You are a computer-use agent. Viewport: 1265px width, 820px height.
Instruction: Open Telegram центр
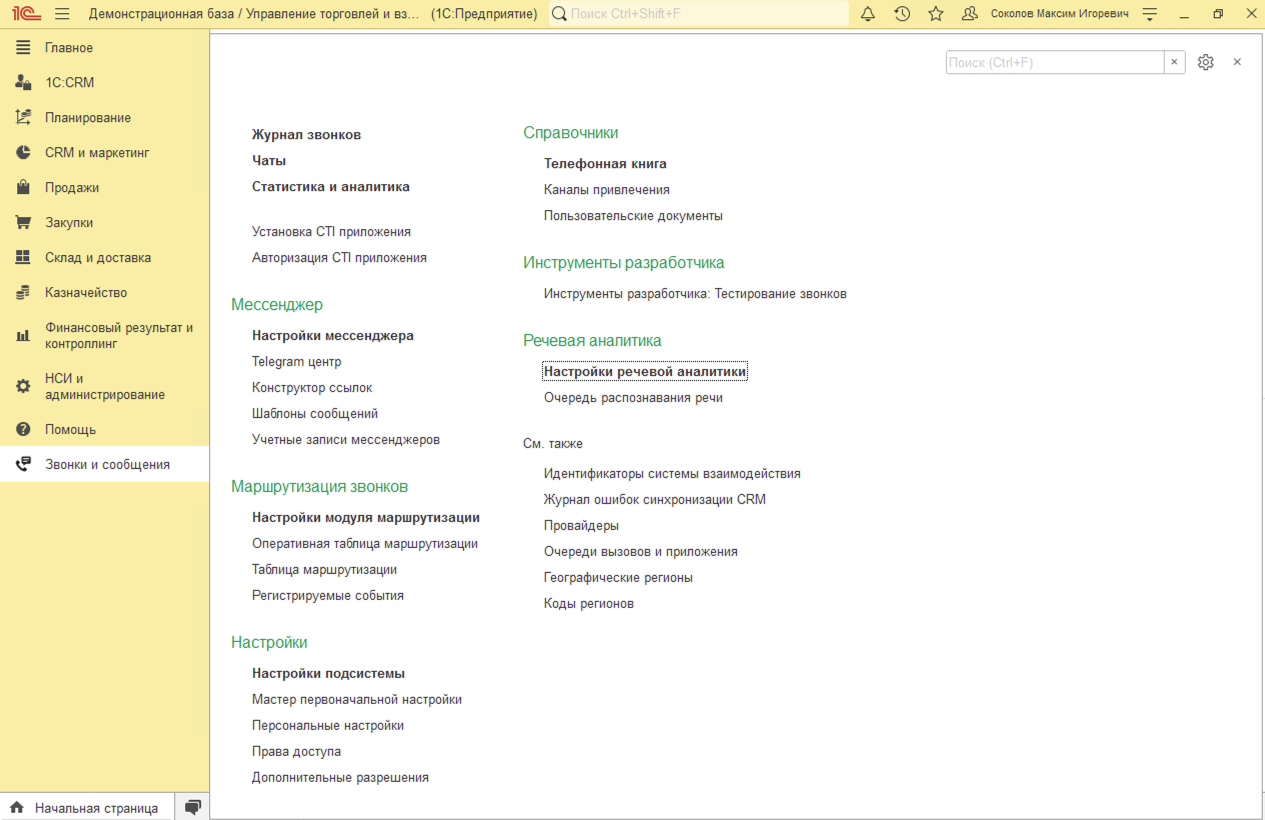tap(296, 362)
